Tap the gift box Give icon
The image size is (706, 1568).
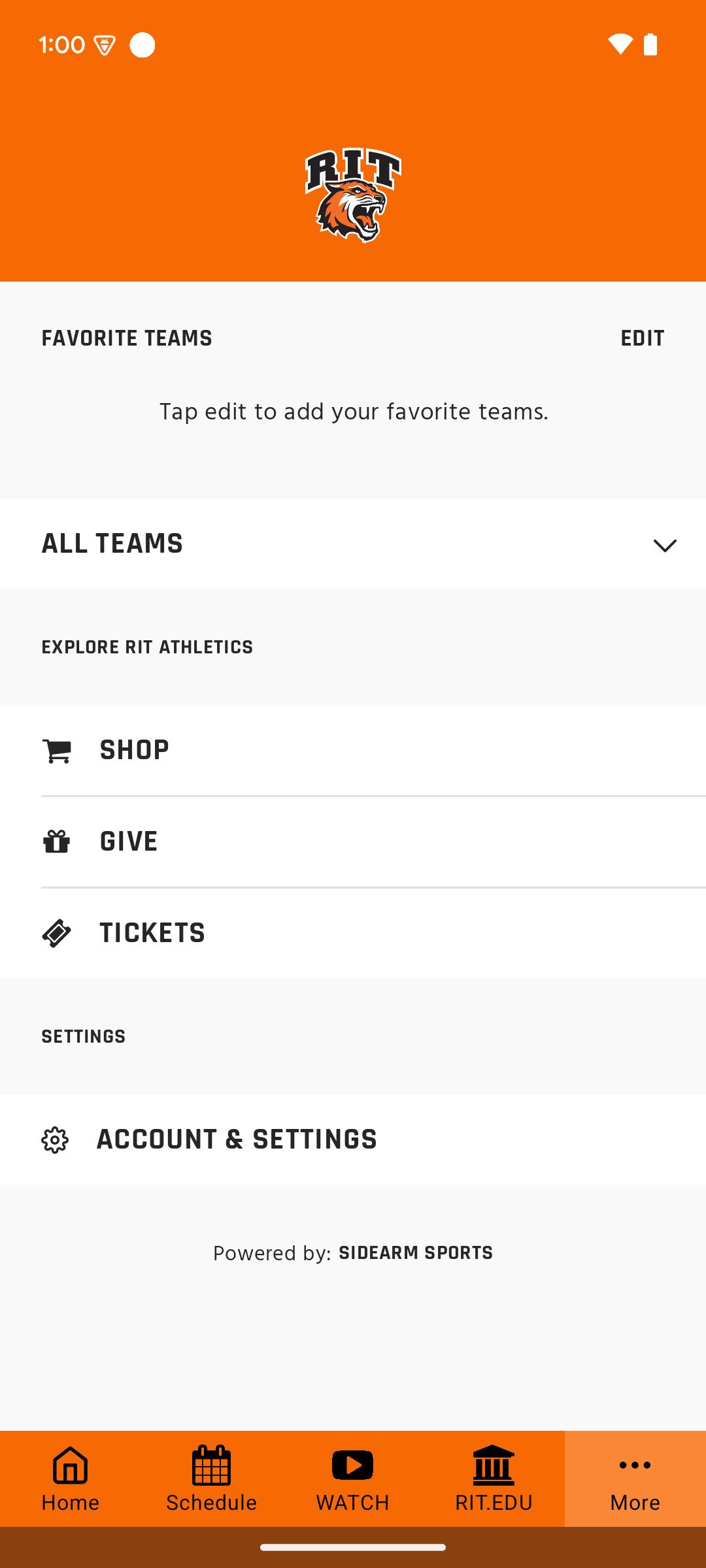[56, 841]
